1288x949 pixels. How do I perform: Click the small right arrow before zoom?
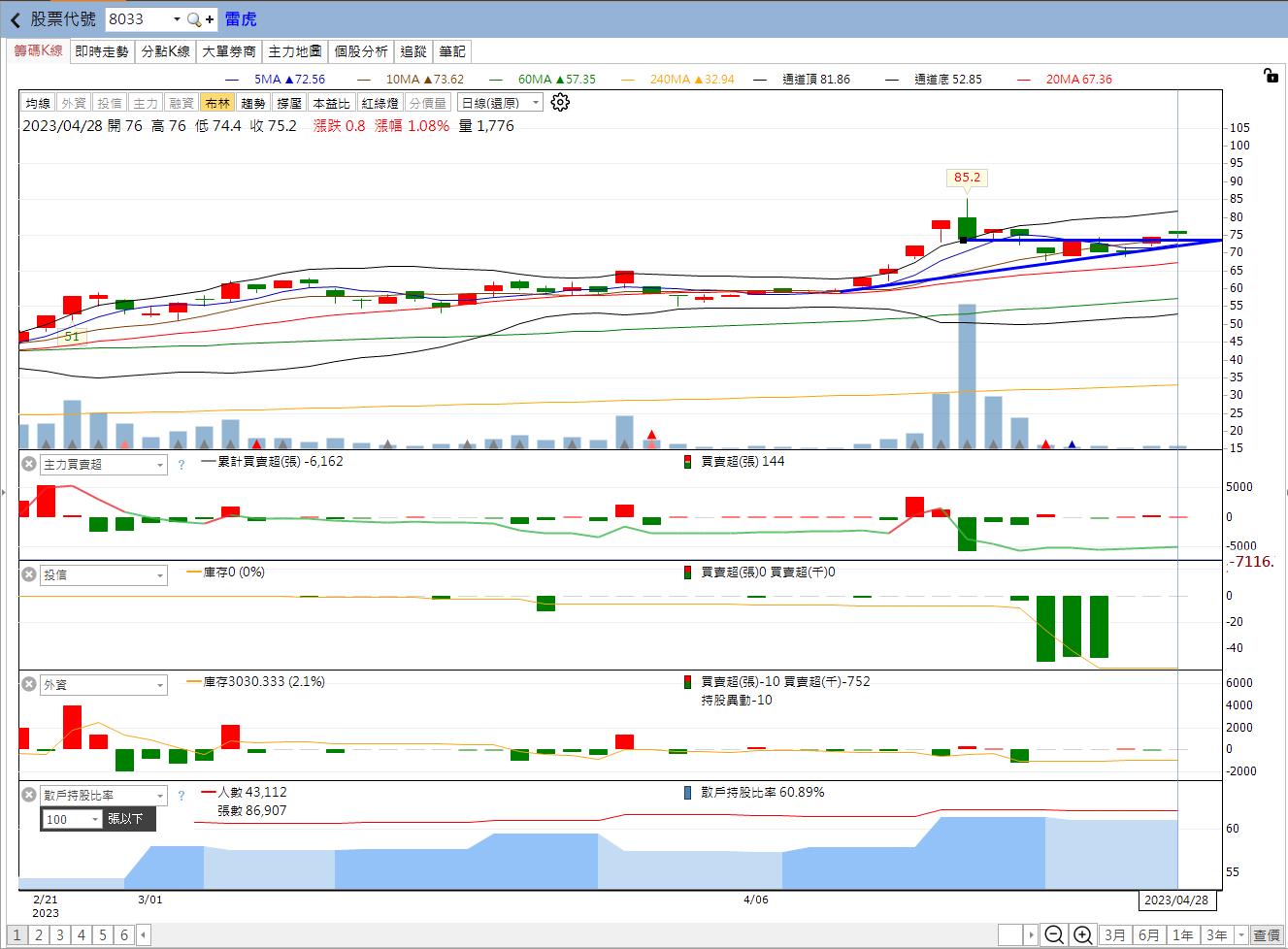(1031, 935)
